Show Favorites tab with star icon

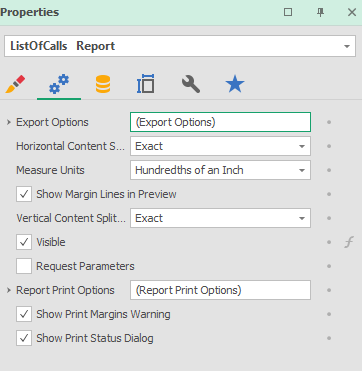click(x=235, y=84)
